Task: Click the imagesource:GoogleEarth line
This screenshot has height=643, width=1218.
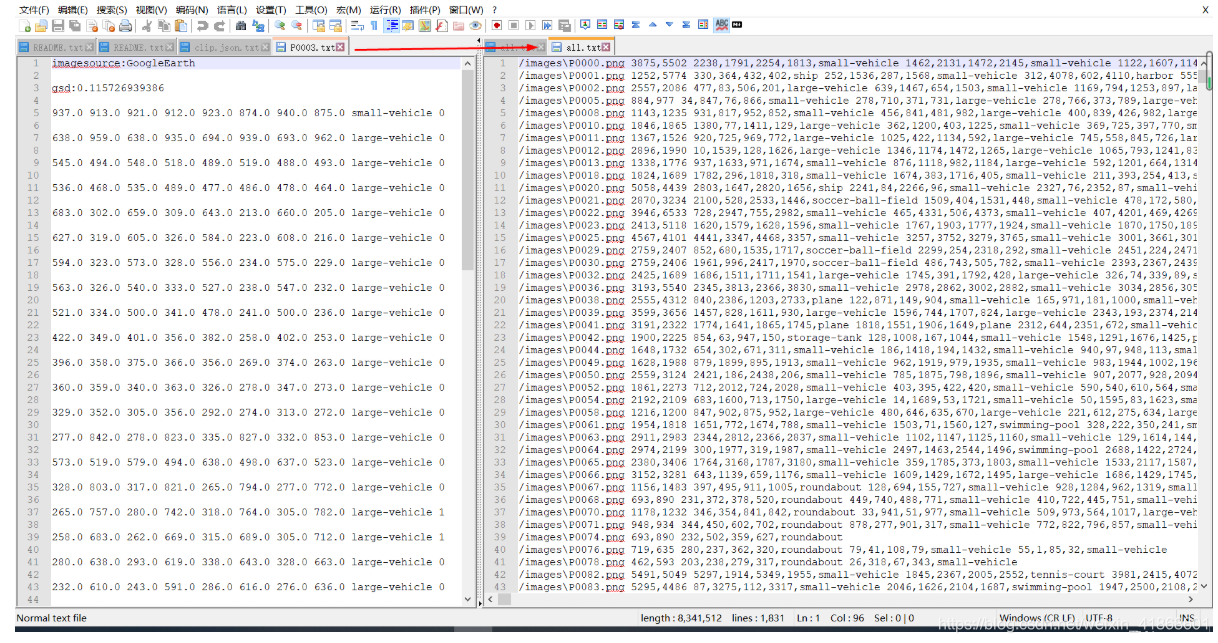Action: click(124, 63)
